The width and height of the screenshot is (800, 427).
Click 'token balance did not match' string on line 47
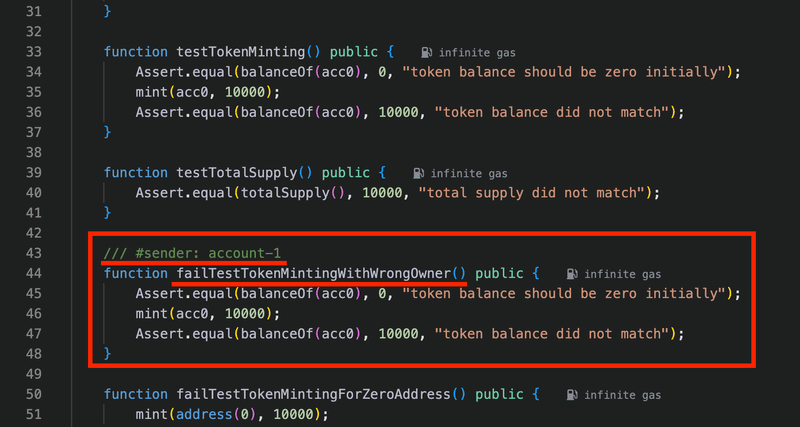(552, 334)
